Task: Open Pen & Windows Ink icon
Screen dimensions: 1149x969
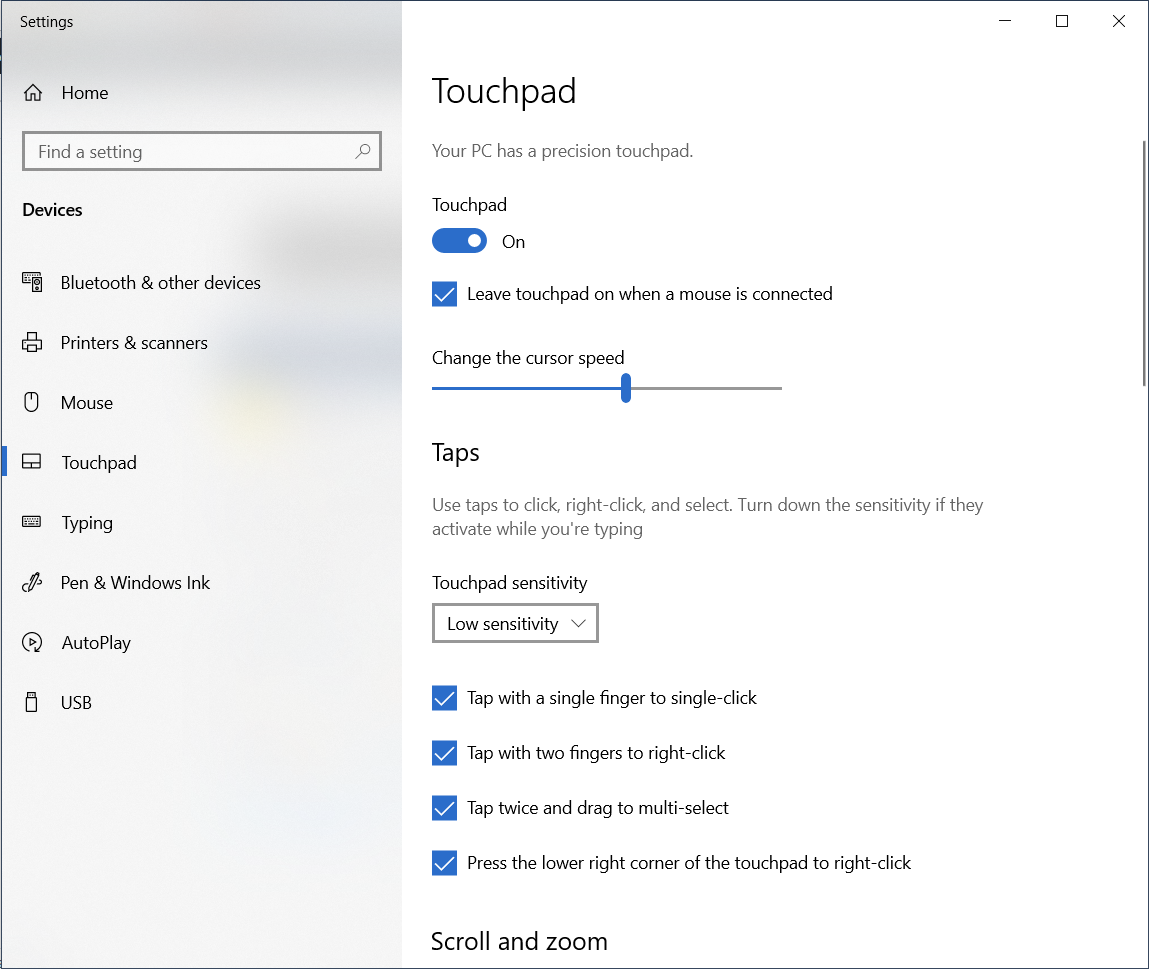Action: (32, 583)
